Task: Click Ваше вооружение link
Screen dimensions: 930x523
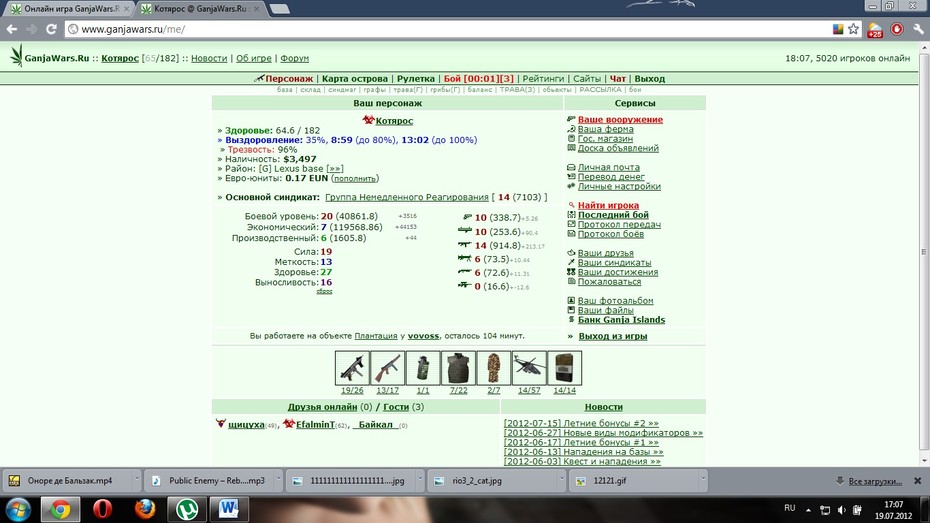Action: coord(620,119)
